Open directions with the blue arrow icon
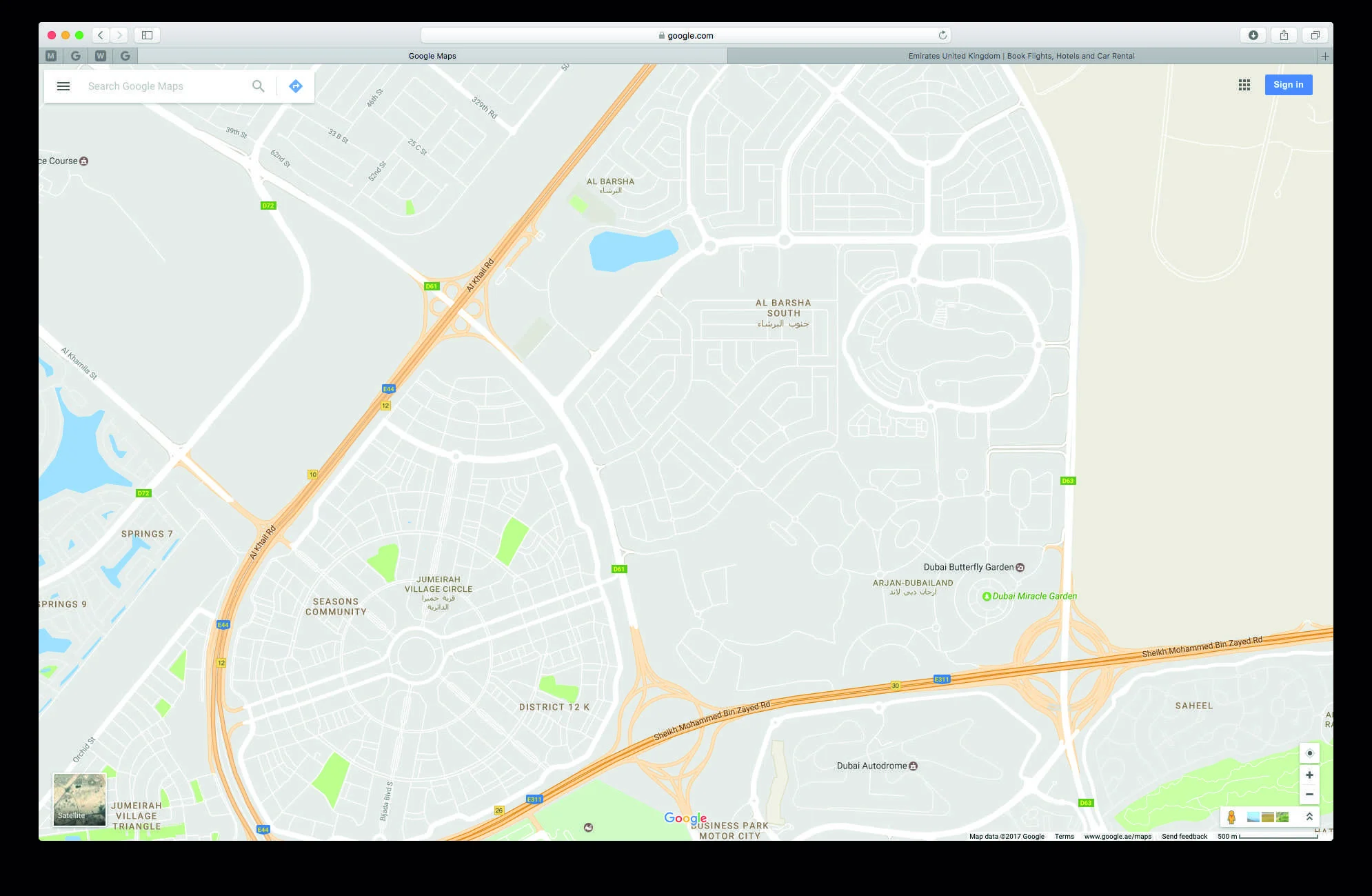Screen dimensions: 1372x896 [296, 86]
